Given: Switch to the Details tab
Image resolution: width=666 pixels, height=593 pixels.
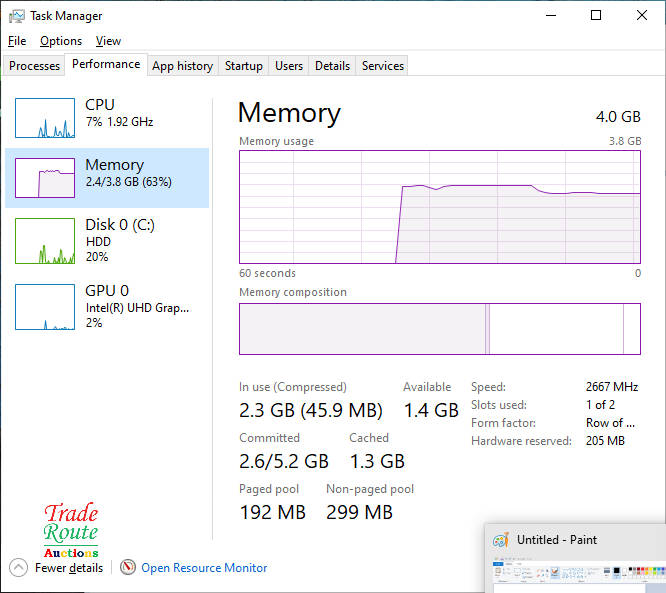Looking at the screenshot, I should (x=332, y=66).
